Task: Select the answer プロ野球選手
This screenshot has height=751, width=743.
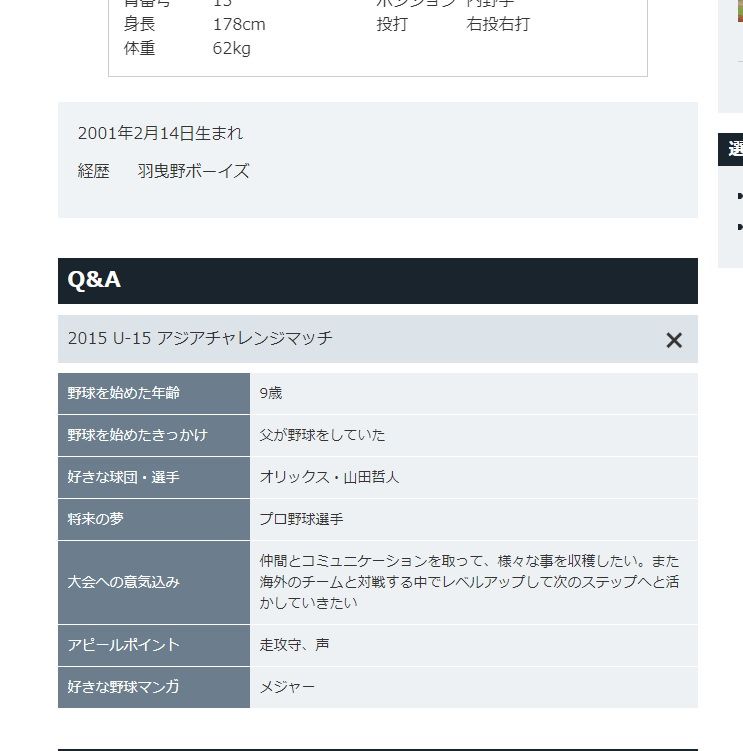Action: point(301,519)
